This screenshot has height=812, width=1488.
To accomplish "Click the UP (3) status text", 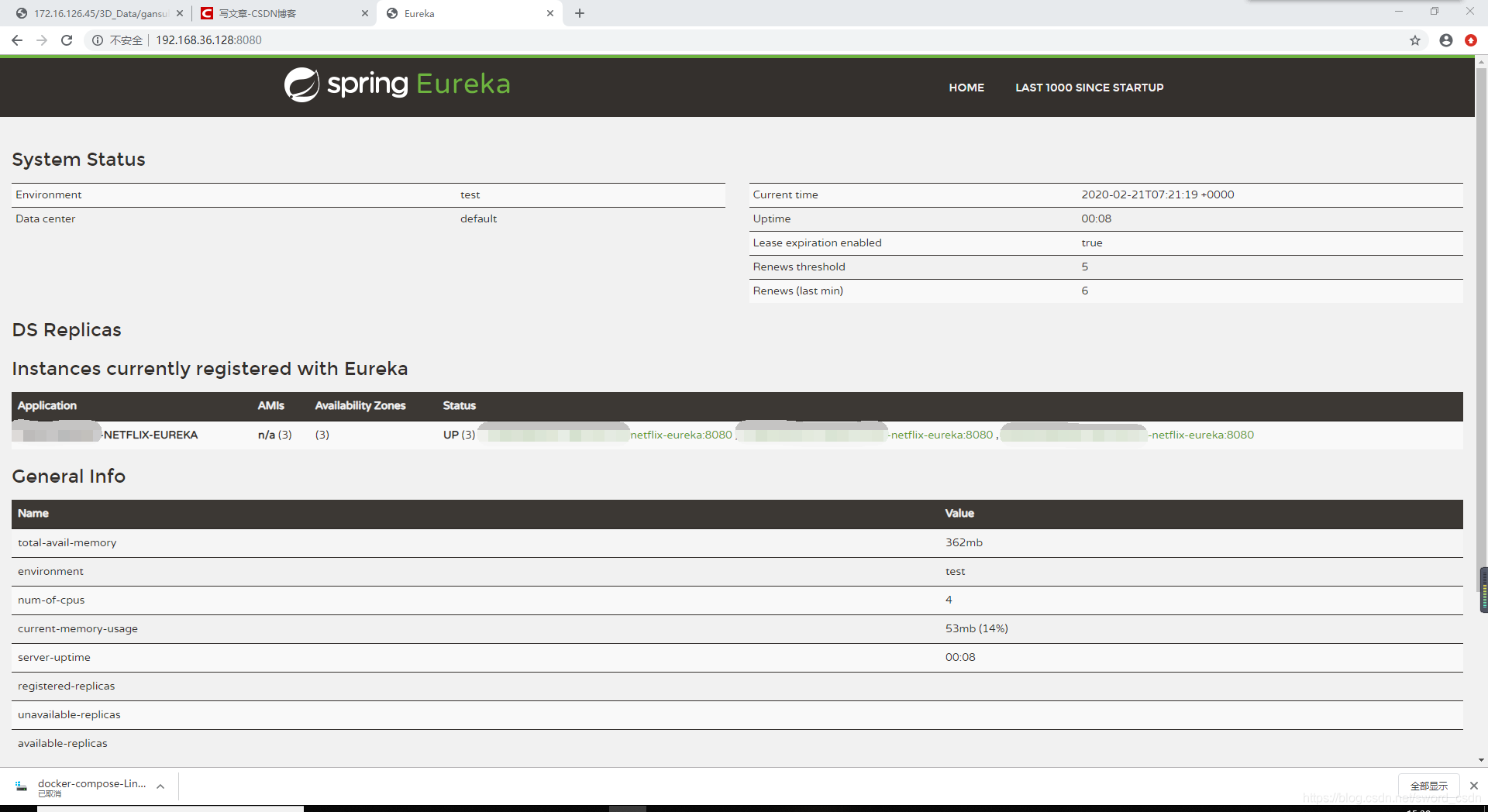I will [459, 435].
